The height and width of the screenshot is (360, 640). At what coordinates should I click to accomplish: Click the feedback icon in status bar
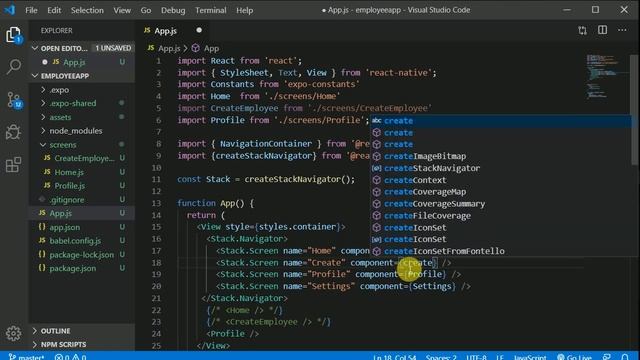point(607,357)
